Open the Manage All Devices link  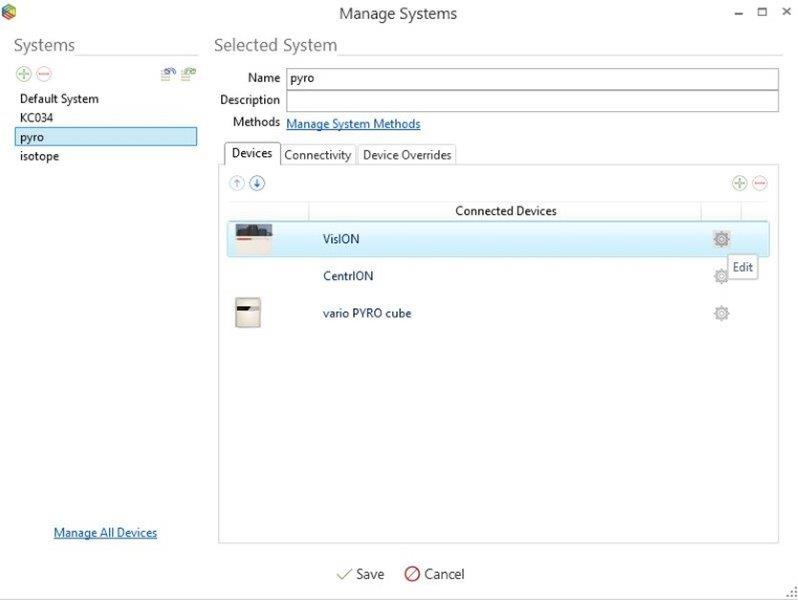[105, 533]
